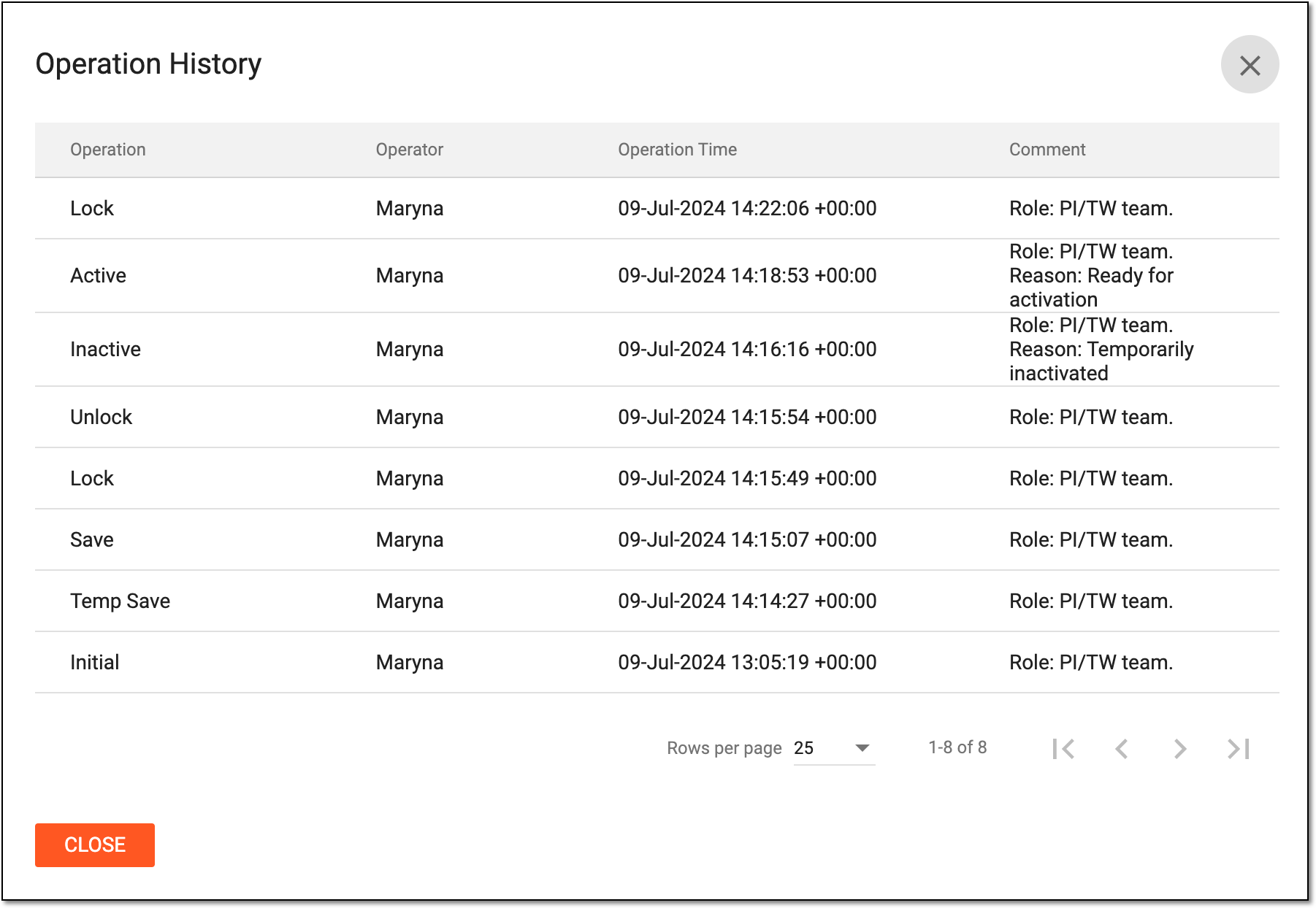Viewport: 1316px width, 908px height.
Task: Click timestamp 09-Jul-2024 14:14:27 +00:00
Action: 747,601
